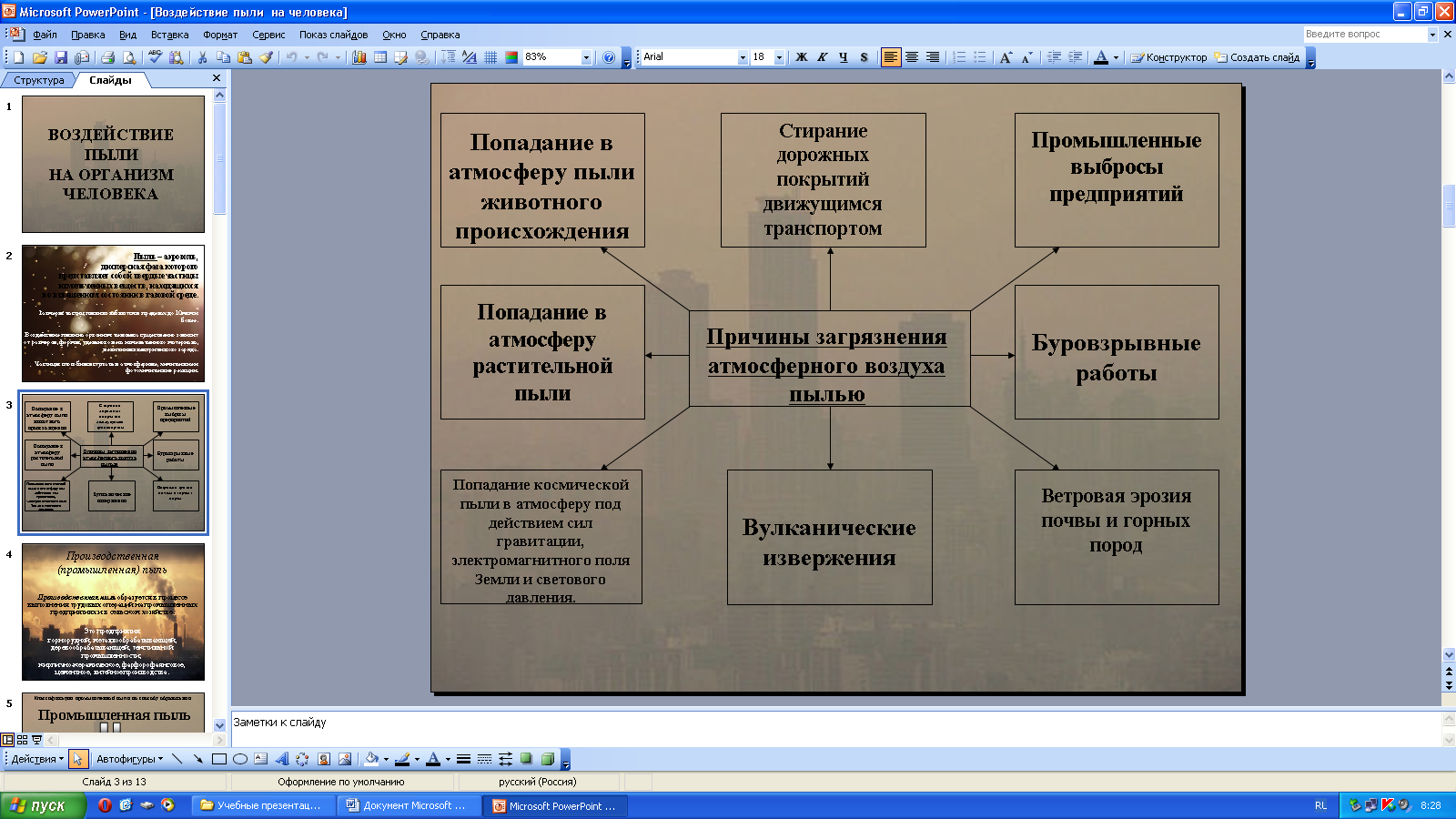
Task: Choose the Oval drawing tool
Action: [x=240, y=759]
